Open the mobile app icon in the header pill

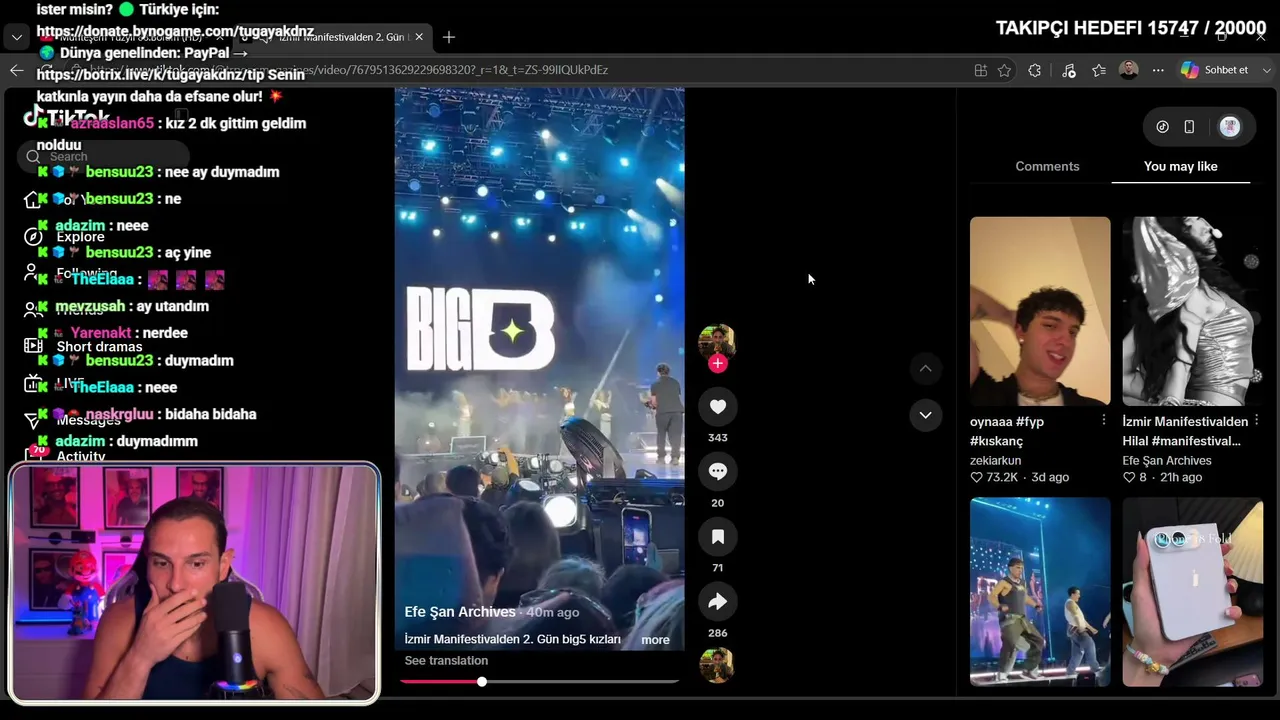[x=1189, y=127]
